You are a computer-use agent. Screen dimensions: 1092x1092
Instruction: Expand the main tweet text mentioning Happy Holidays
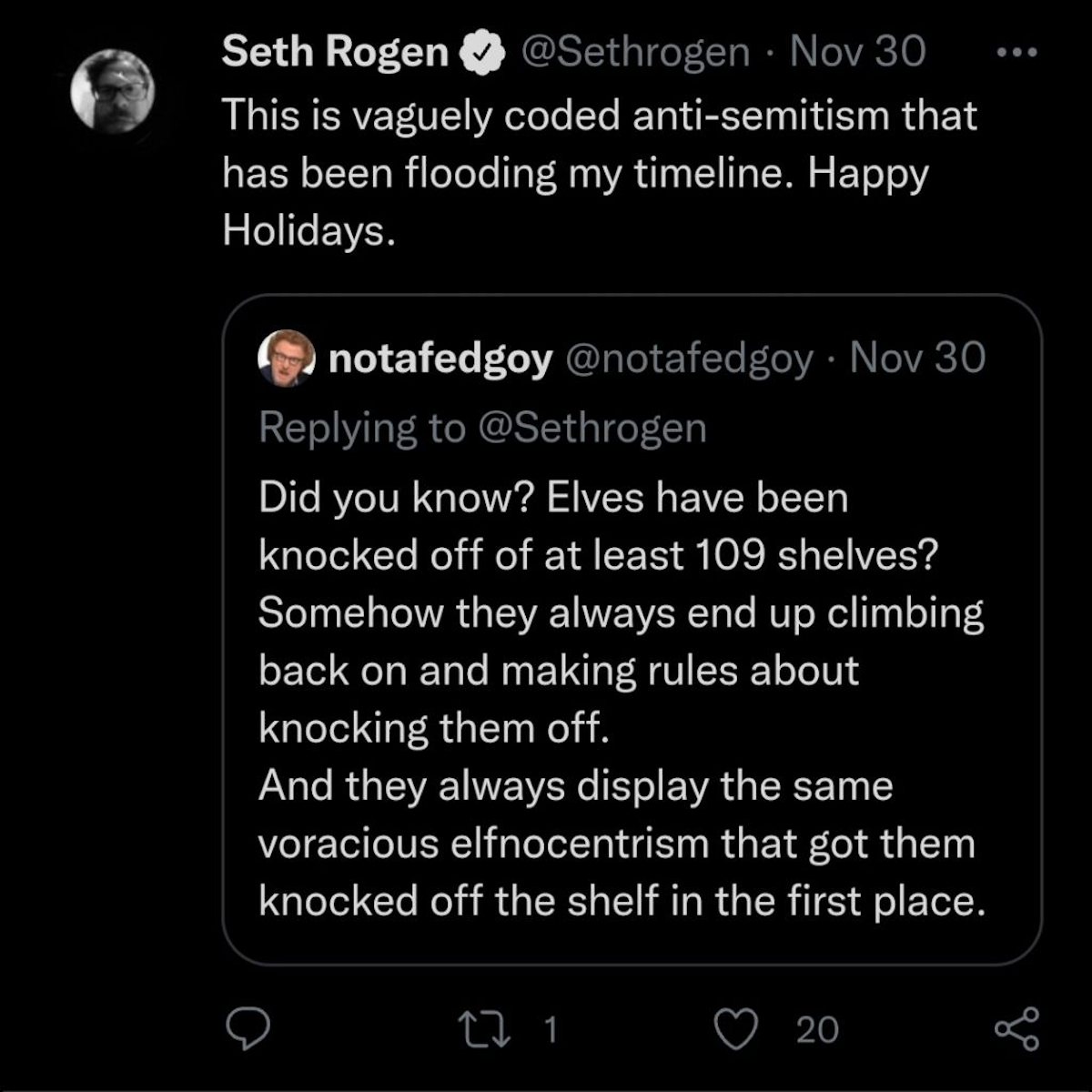(599, 173)
